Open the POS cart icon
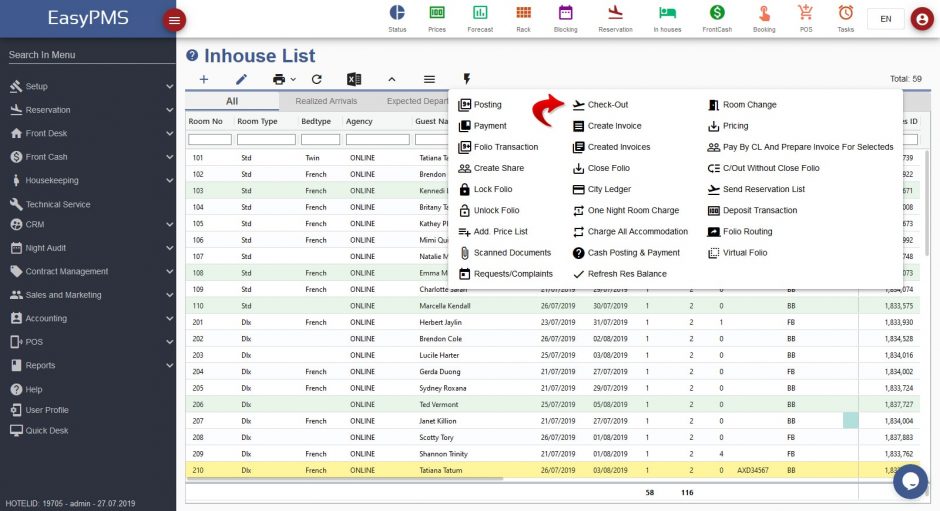Viewport: 940px width, 511px height. pyautogui.click(x=805, y=13)
